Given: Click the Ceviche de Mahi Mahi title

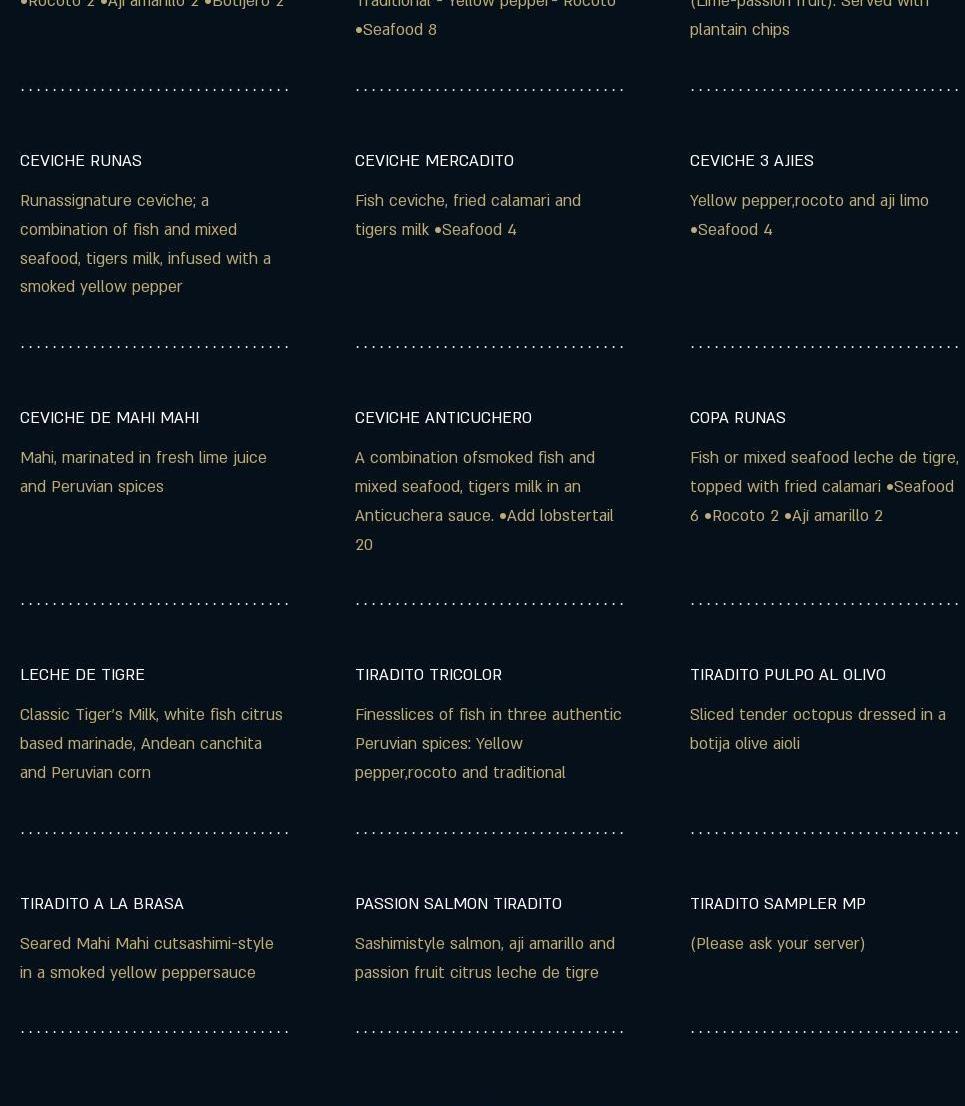Looking at the screenshot, I should [x=109, y=417].
